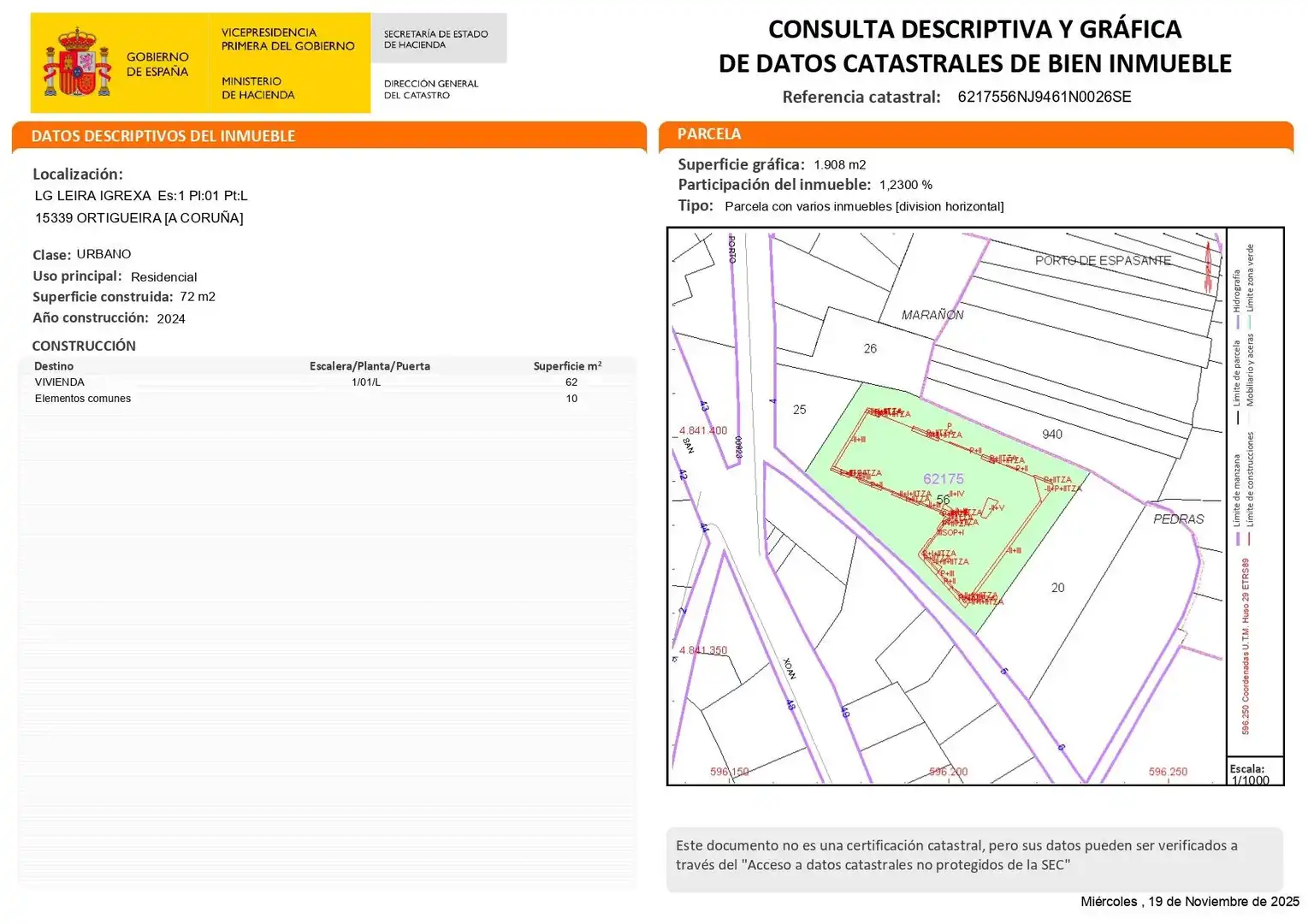Click 'MINISTERIO DE HACIENDA' in header logo

pos(257,88)
